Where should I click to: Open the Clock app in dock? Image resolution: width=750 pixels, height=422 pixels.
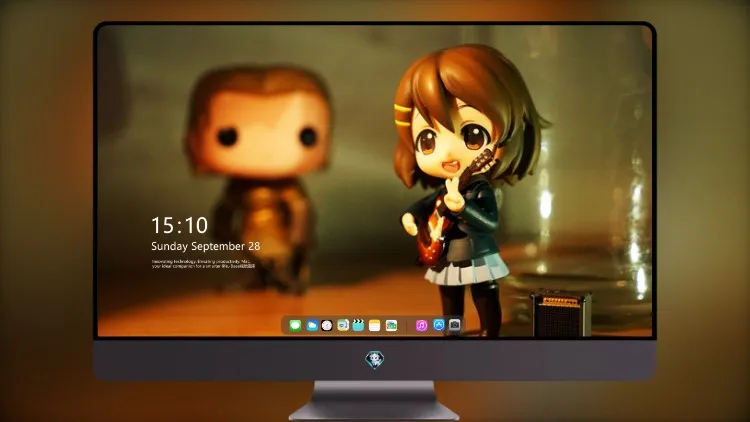click(327, 326)
